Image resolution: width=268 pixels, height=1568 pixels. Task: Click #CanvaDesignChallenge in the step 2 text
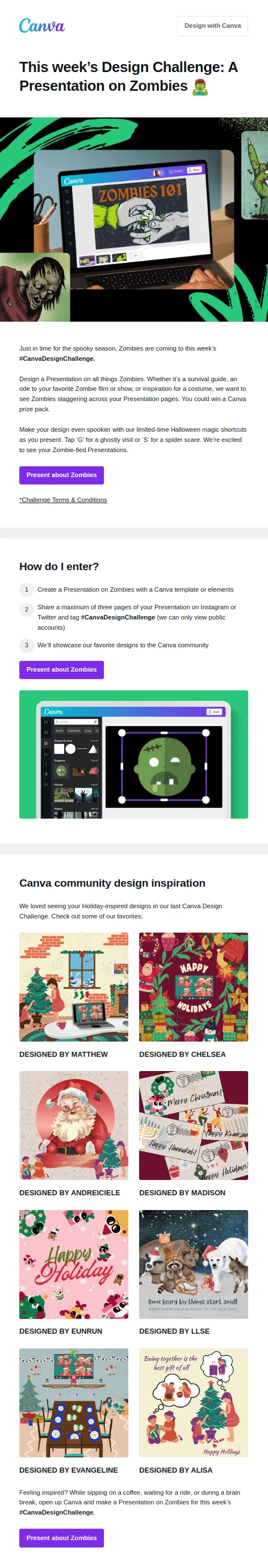[x=118, y=617]
